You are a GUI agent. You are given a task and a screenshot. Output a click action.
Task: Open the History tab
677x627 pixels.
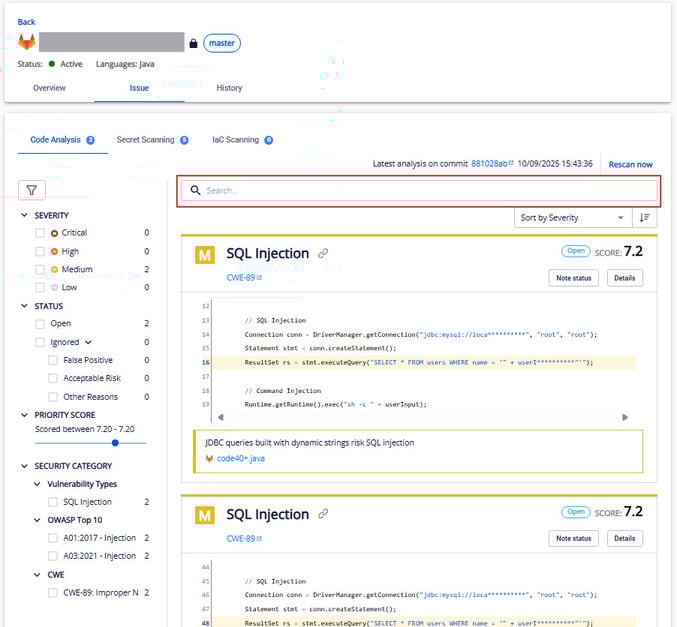click(229, 88)
